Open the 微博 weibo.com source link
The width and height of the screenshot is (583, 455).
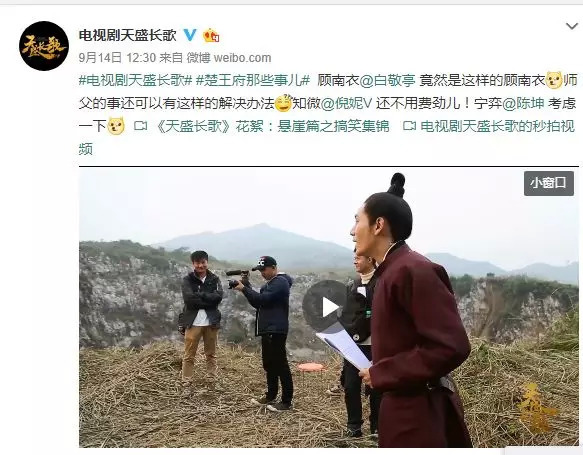tap(229, 58)
